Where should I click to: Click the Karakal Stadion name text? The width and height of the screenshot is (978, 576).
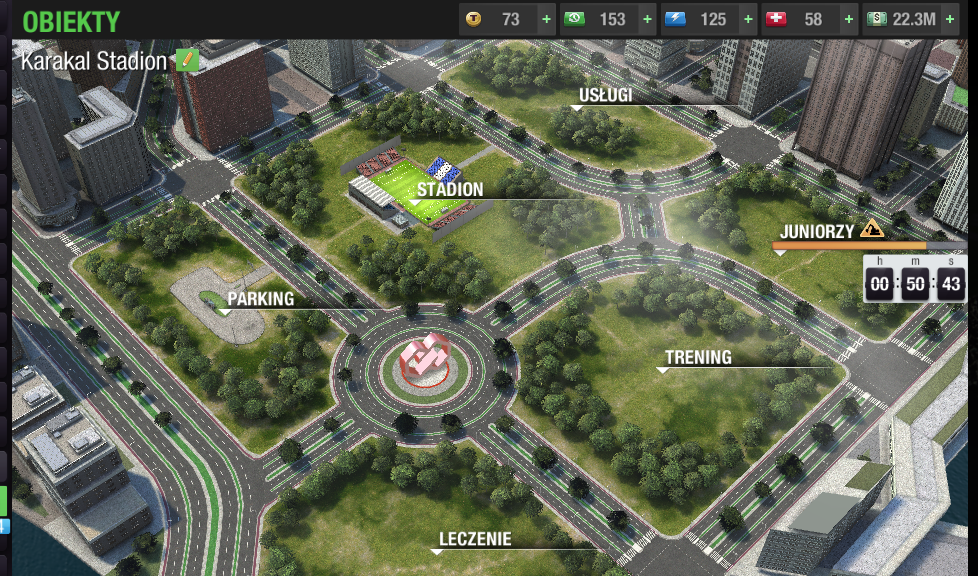94,61
